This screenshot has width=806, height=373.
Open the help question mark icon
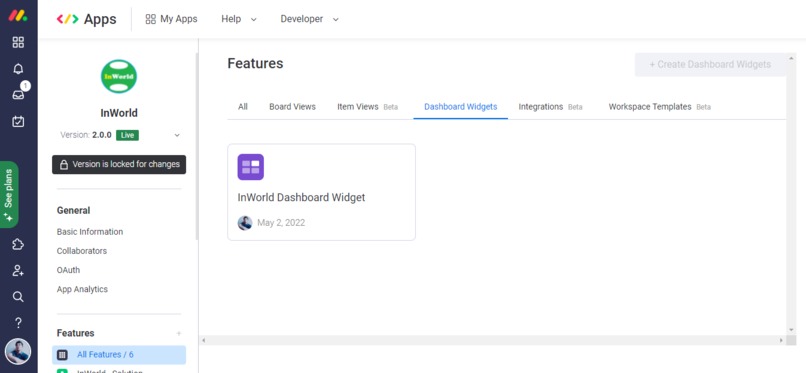click(18, 323)
